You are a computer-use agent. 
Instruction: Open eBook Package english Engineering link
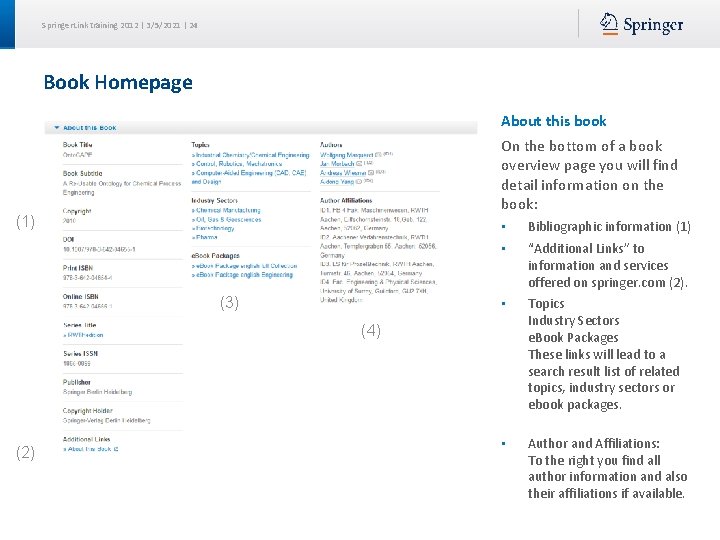click(x=242, y=275)
